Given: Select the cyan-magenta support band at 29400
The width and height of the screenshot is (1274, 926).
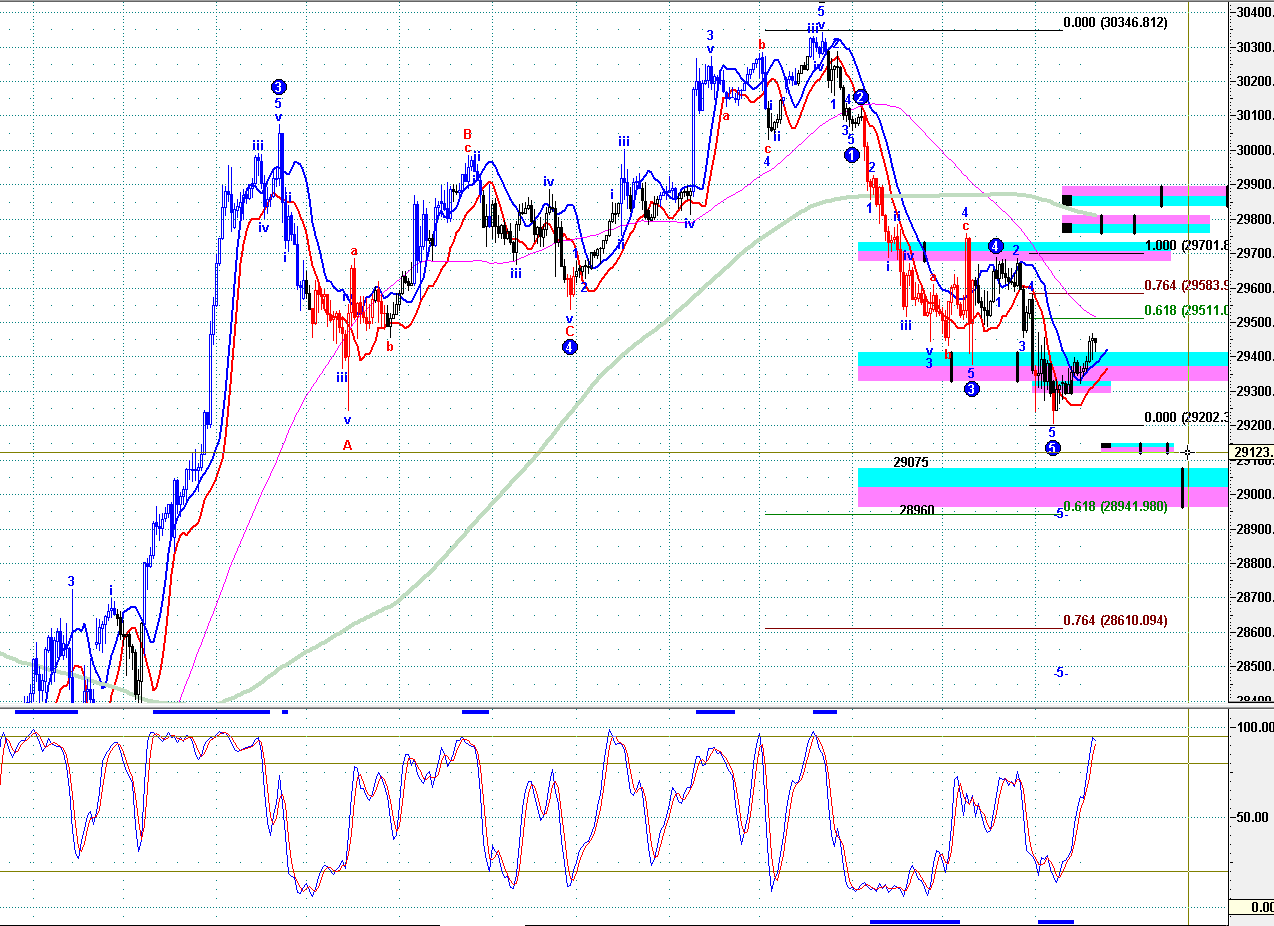Looking at the screenshot, I should [x=1042, y=366].
